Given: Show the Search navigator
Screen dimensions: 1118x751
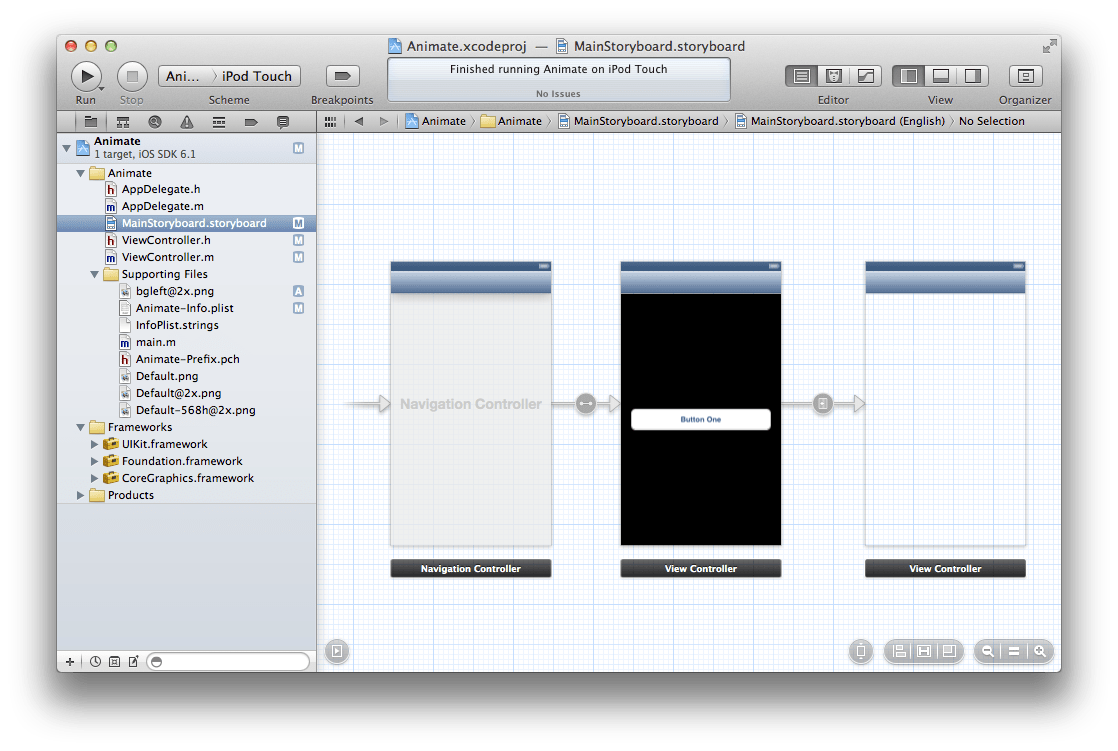Looking at the screenshot, I should coord(155,122).
